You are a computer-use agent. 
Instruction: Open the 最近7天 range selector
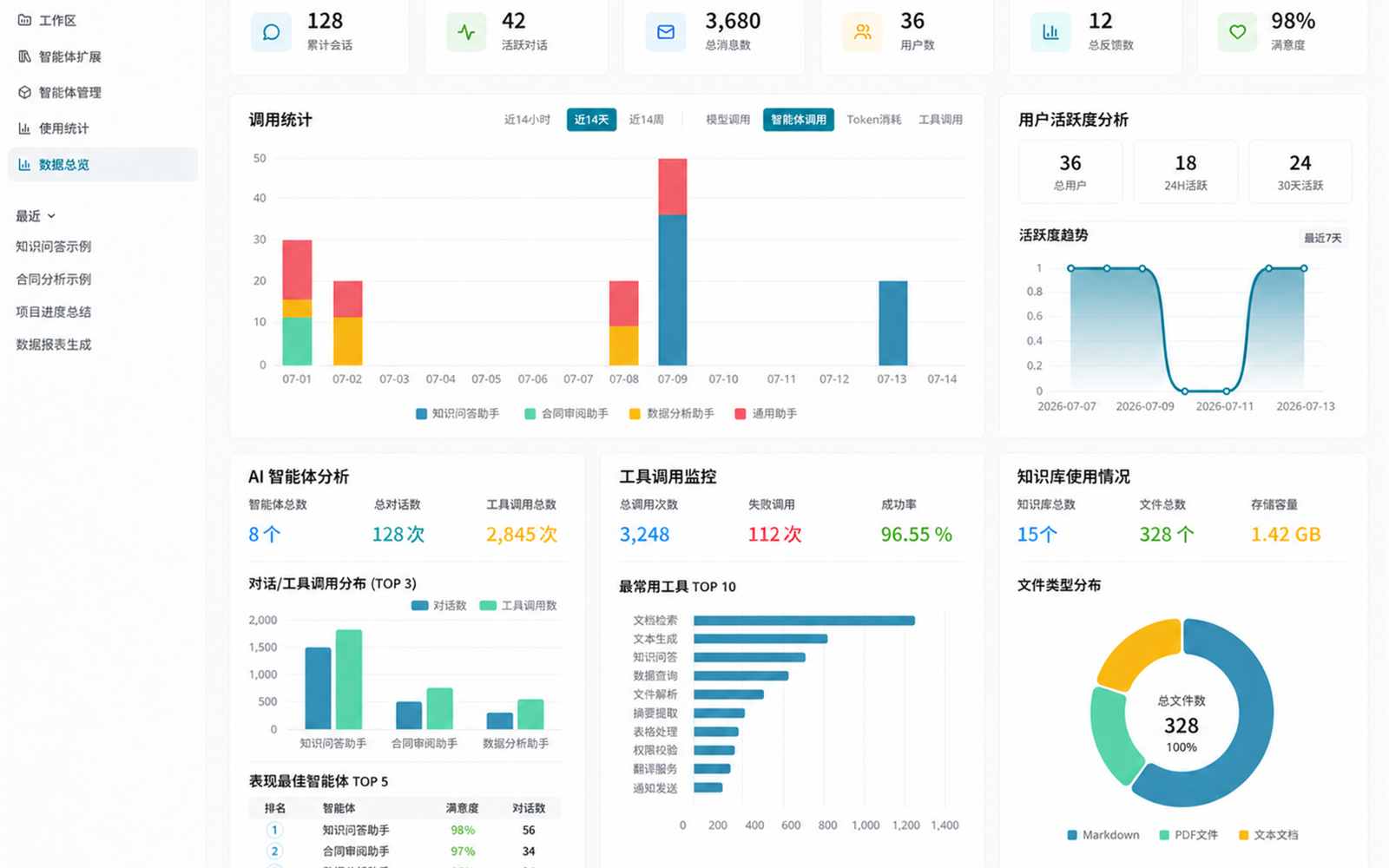1322,238
